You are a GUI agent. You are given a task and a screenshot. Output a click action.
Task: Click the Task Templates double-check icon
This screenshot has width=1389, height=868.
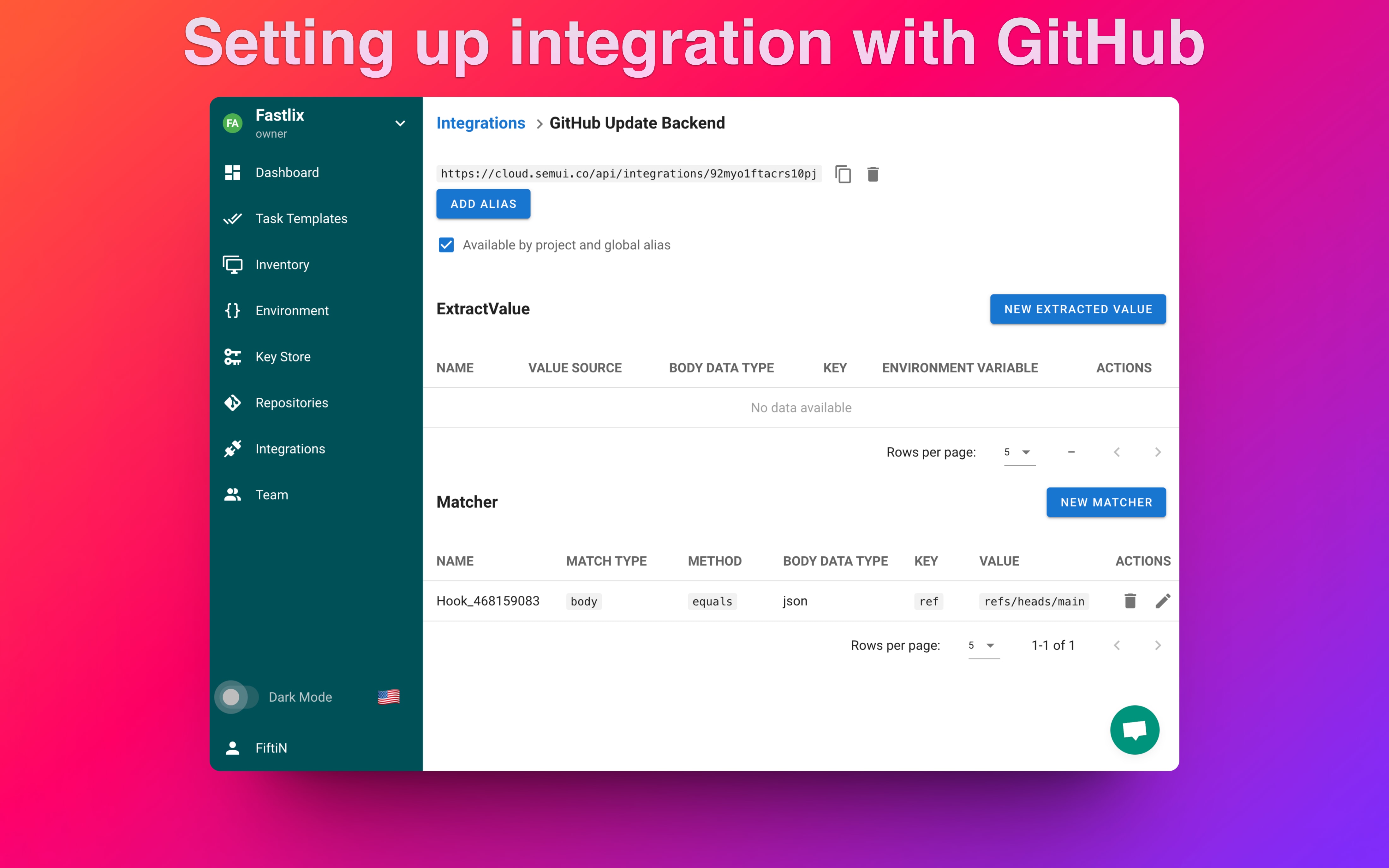[232, 219]
